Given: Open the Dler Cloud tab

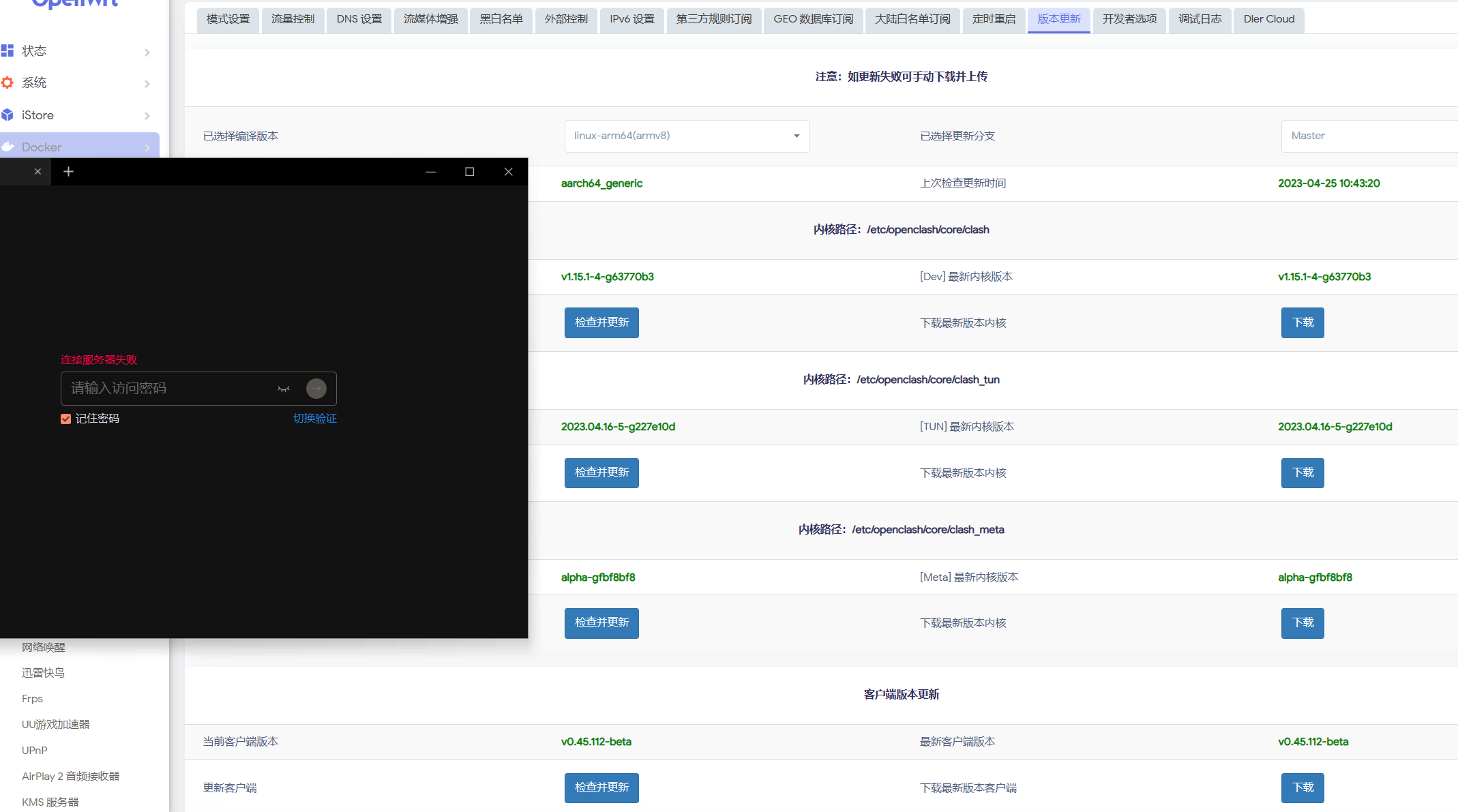Looking at the screenshot, I should pos(1268,19).
